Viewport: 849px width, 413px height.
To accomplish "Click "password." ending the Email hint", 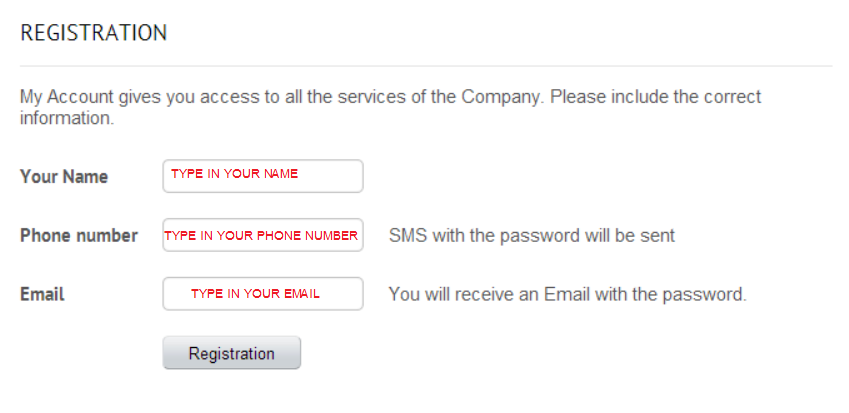I will point(709,295).
